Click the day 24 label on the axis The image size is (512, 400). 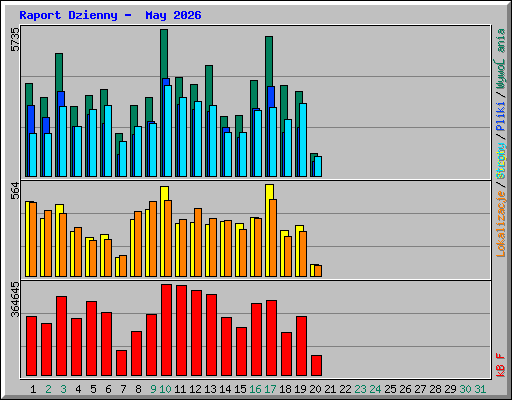pos(375,389)
